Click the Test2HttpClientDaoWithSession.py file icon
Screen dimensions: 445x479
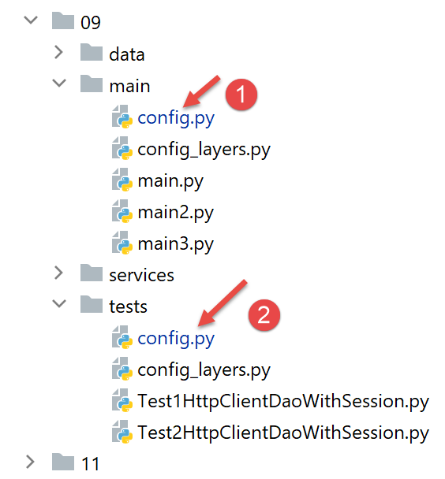[122, 432]
